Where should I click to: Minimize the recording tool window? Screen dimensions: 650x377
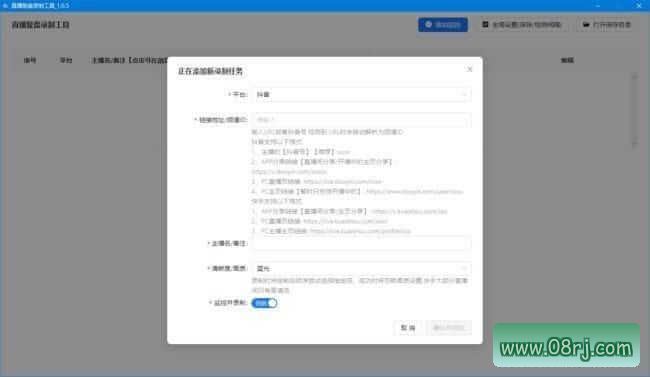click(598, 5)
